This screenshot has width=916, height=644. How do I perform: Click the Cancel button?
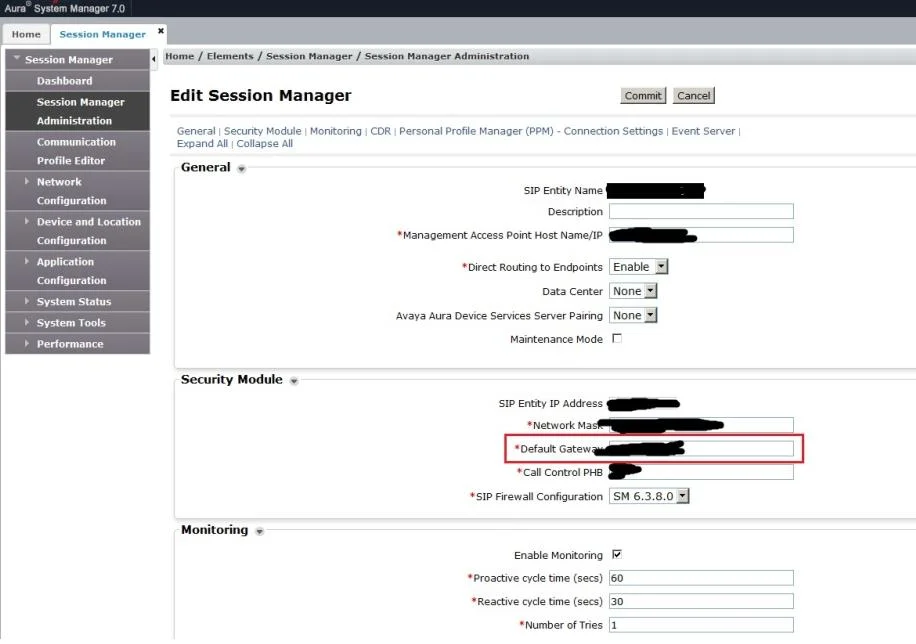tap(693, 95)
